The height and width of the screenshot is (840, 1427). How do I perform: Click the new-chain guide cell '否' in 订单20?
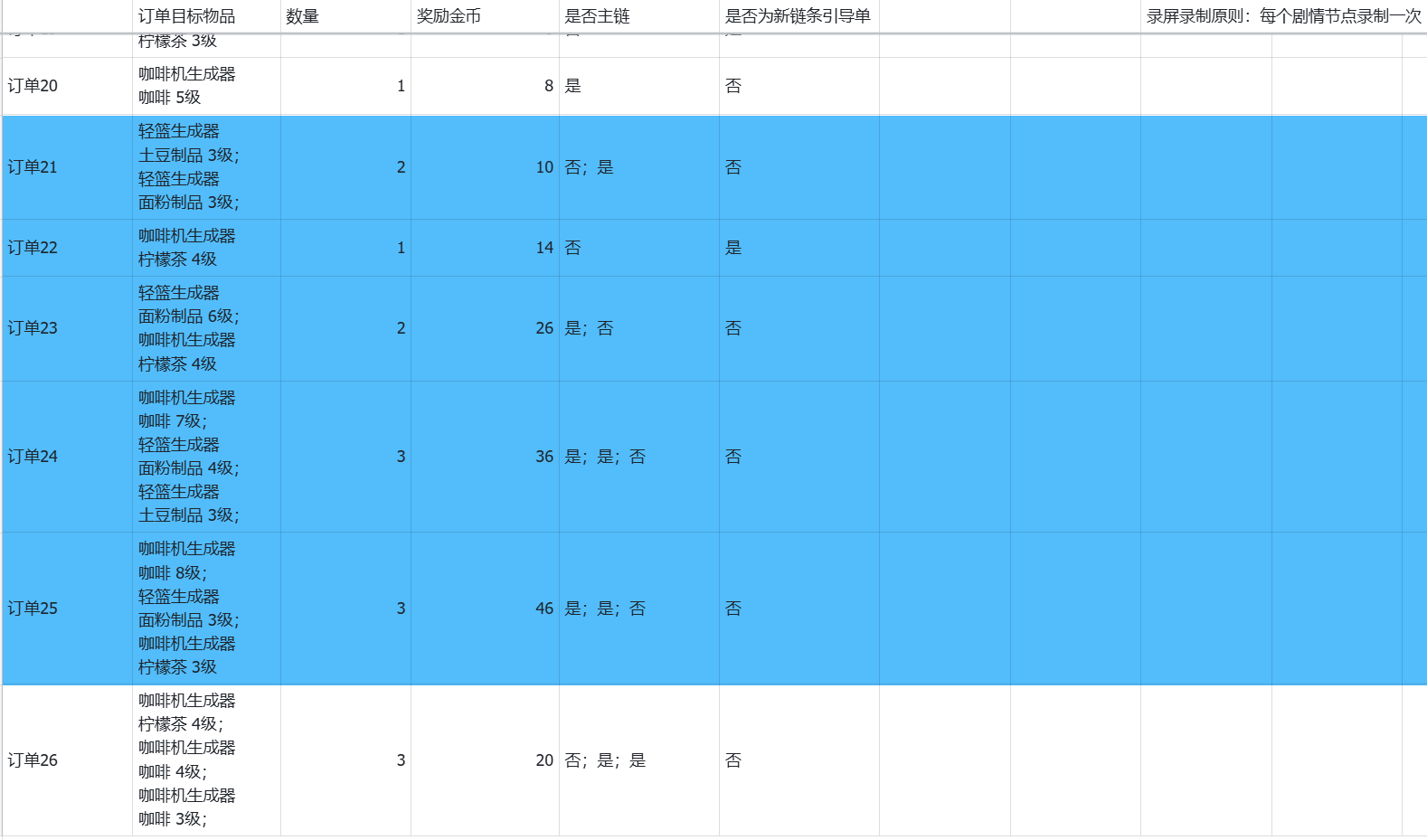click(799, 86)
